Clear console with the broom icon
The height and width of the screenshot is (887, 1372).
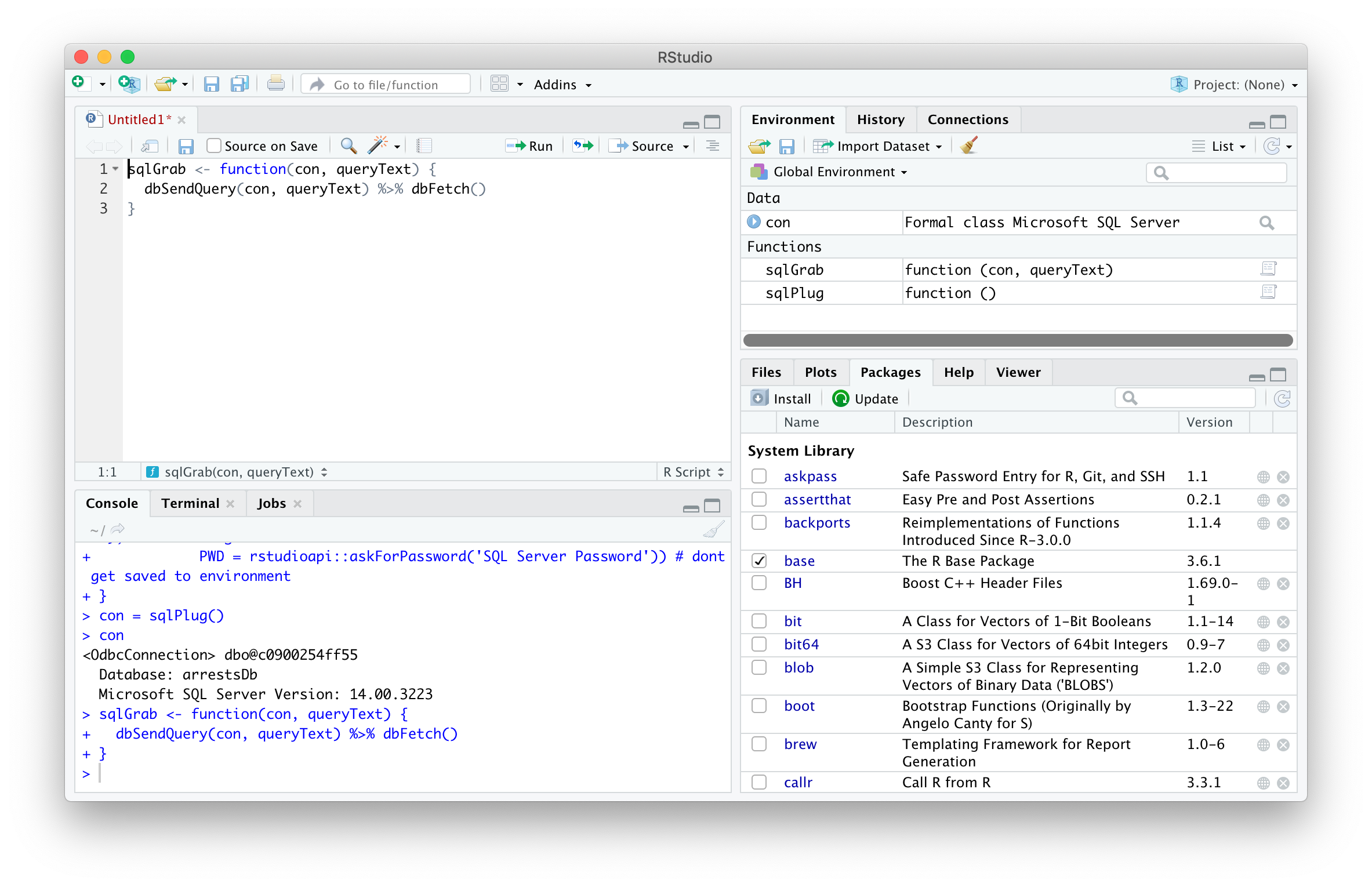coord(713,529)
